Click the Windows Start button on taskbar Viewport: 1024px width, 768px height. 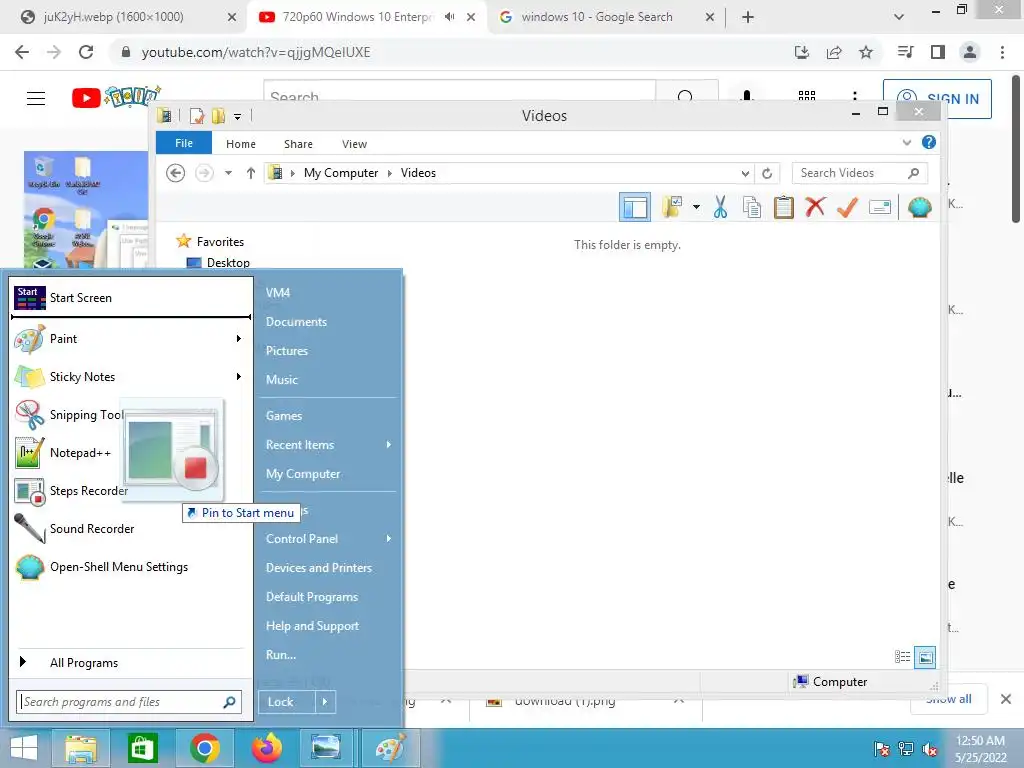23,748
